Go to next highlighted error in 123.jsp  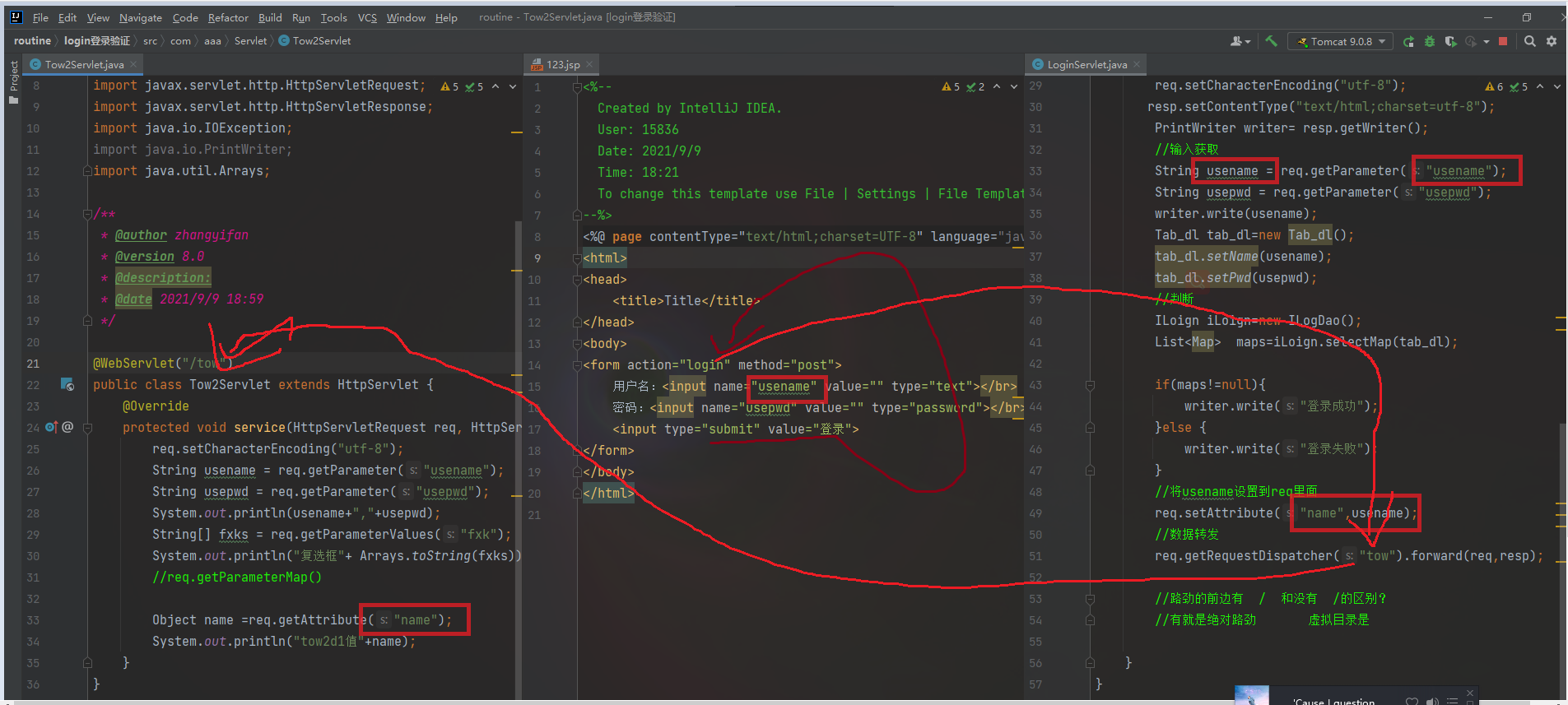tap(1014, 86)
